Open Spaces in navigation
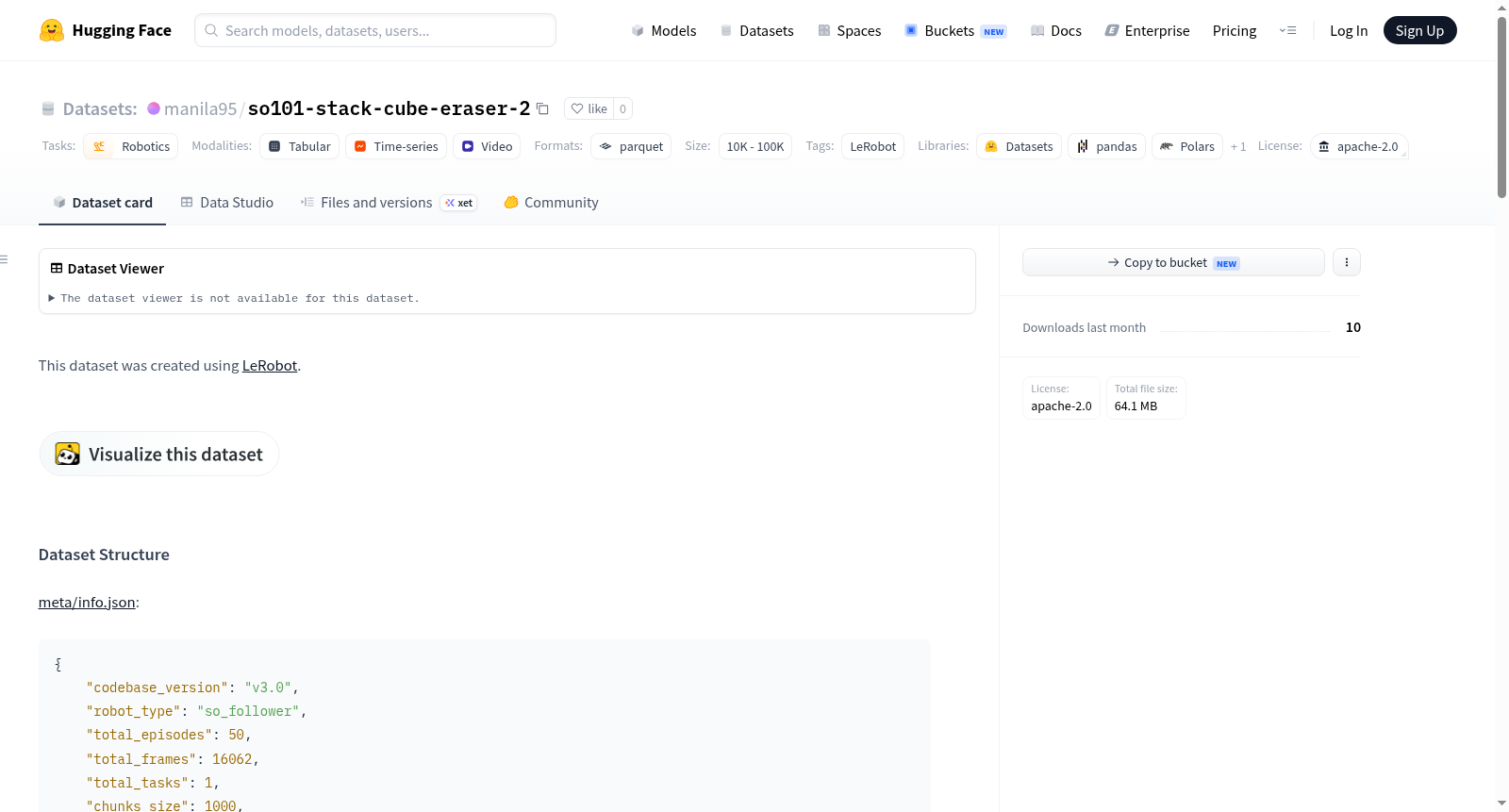 849,30
